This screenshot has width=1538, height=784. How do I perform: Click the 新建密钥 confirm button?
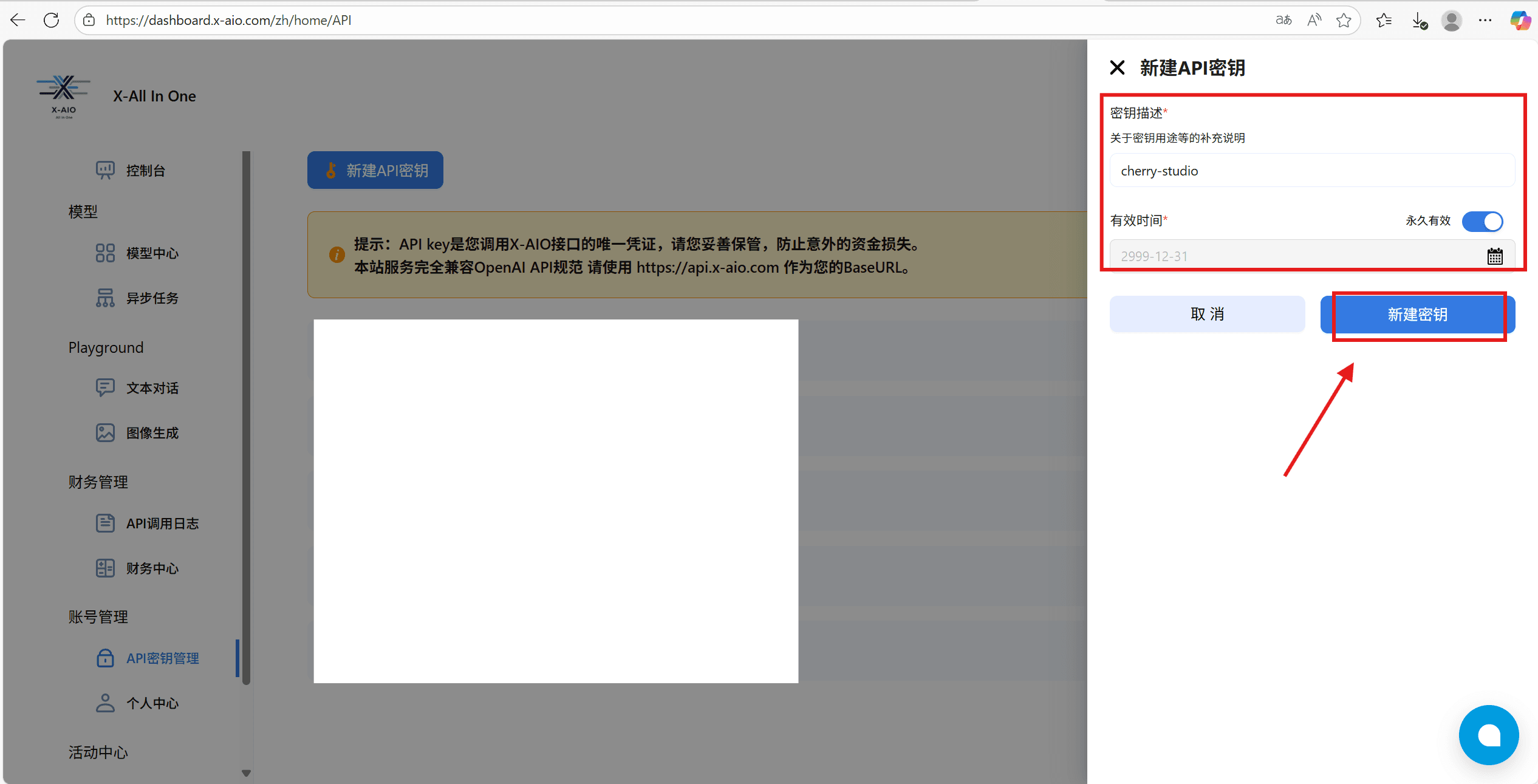pyautogui.click(x=1417, y=315)
